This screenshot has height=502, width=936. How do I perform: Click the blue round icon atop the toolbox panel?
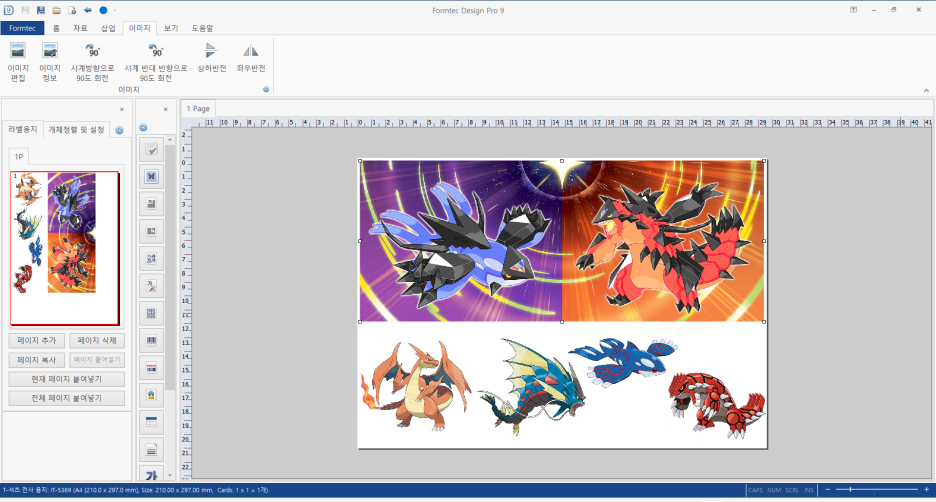click(x=143, y=127)
